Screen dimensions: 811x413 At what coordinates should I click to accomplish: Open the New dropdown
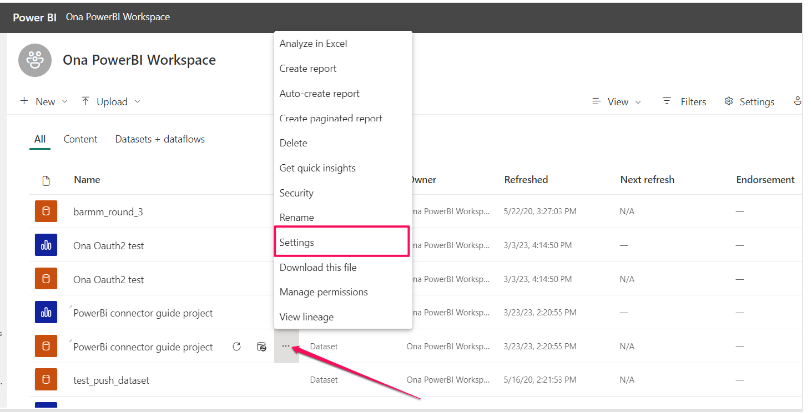pyautogui.click(x=44, y=102)
